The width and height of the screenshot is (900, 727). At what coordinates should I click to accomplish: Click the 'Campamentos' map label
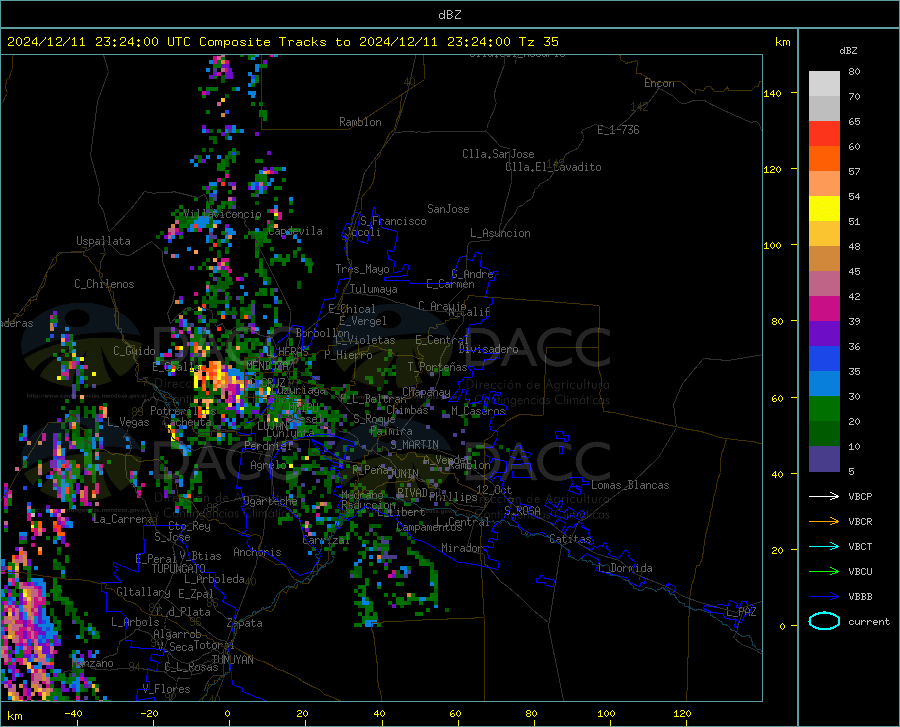(x=429, y=527)
